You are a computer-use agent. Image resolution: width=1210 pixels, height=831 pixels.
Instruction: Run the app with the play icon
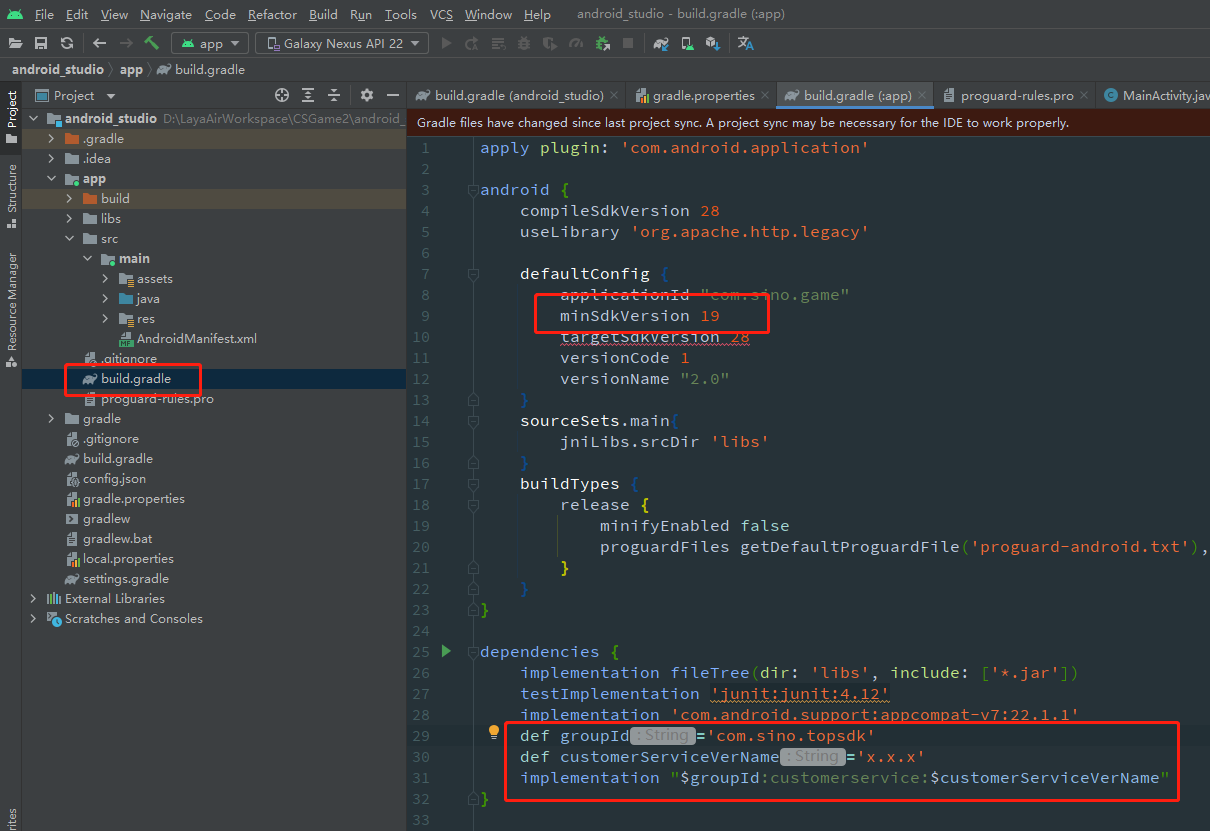click(446, 43)
